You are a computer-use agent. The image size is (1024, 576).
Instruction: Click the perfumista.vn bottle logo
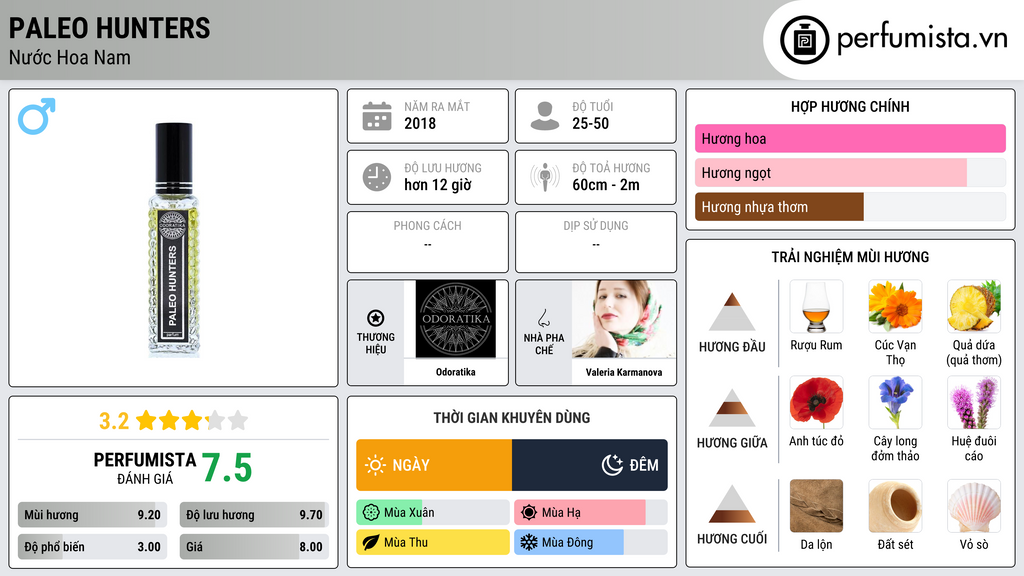805,40
